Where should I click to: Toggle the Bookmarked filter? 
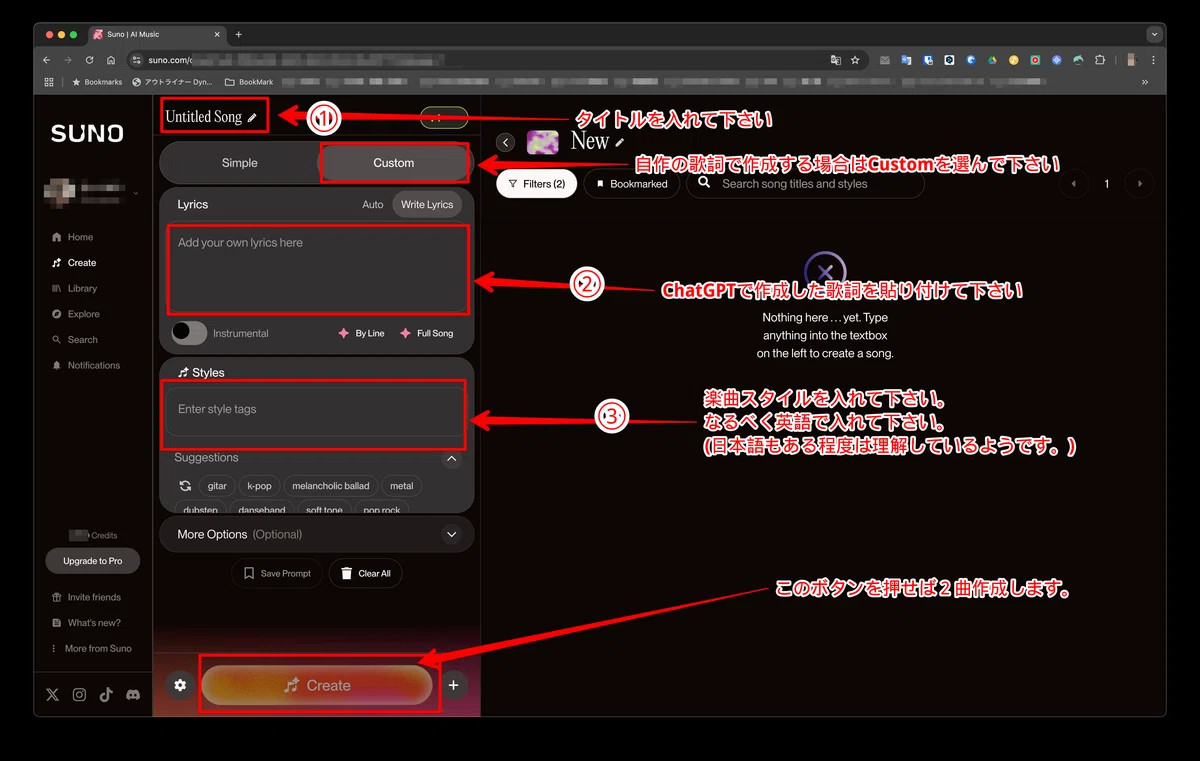tap(632, 184)
